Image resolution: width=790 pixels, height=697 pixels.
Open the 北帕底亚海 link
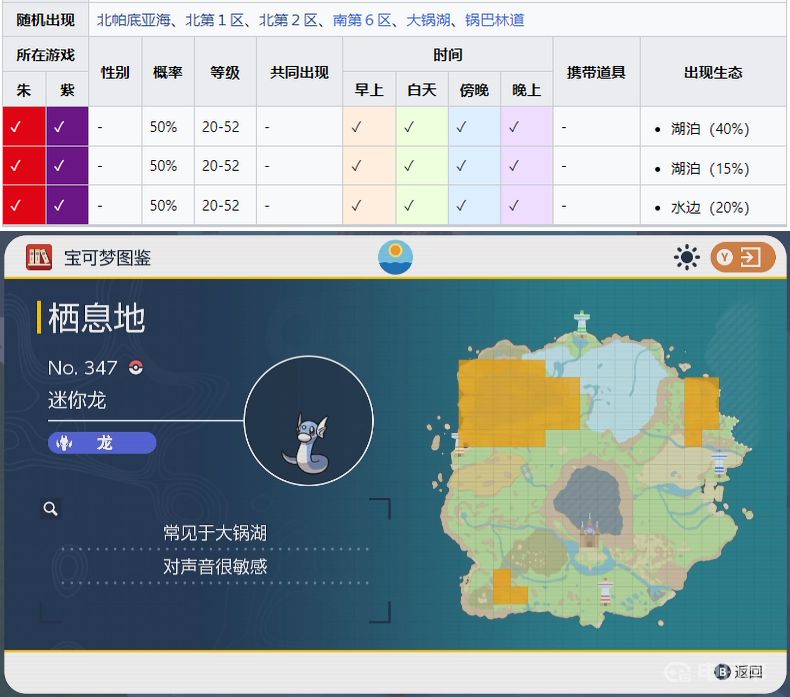click(134, 20)
